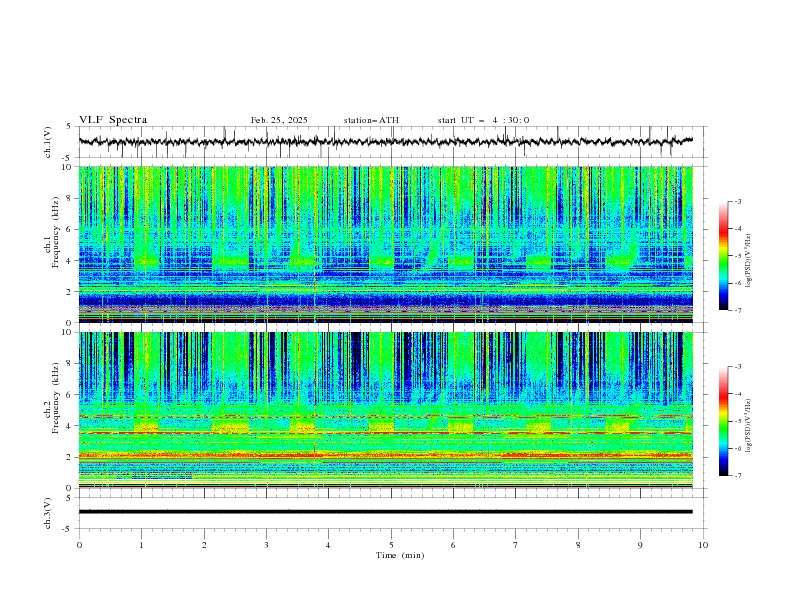Click the time axis tick label "0"
Viewport: 792px width, 612px height.
pos(79,545)
